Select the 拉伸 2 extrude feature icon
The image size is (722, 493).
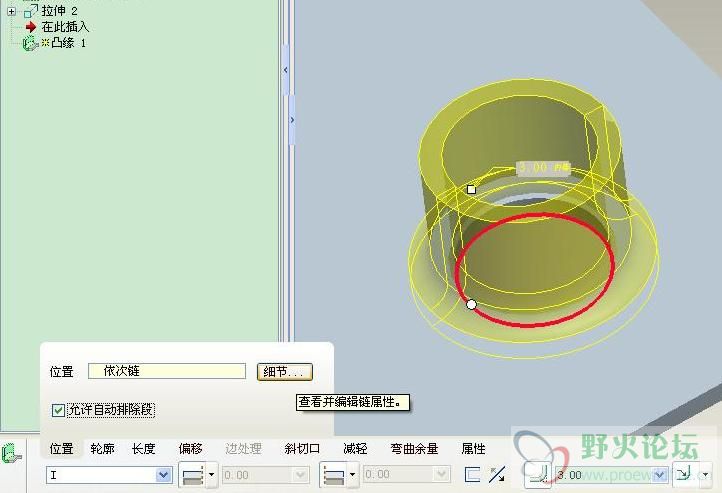pyautogui.click(x=30, y=11)
